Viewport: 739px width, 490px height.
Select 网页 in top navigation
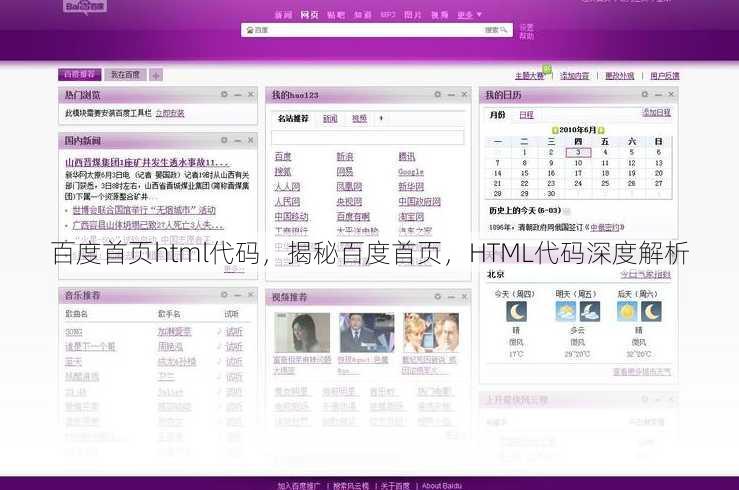click(310, 15)
